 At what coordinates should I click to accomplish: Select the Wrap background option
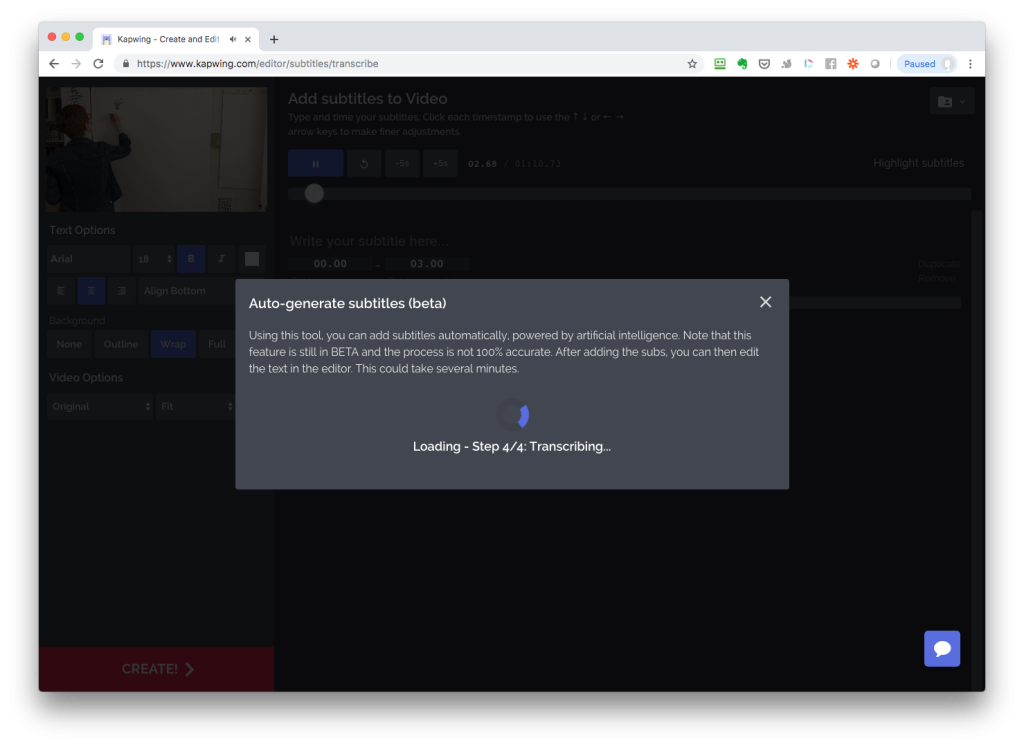173,344
